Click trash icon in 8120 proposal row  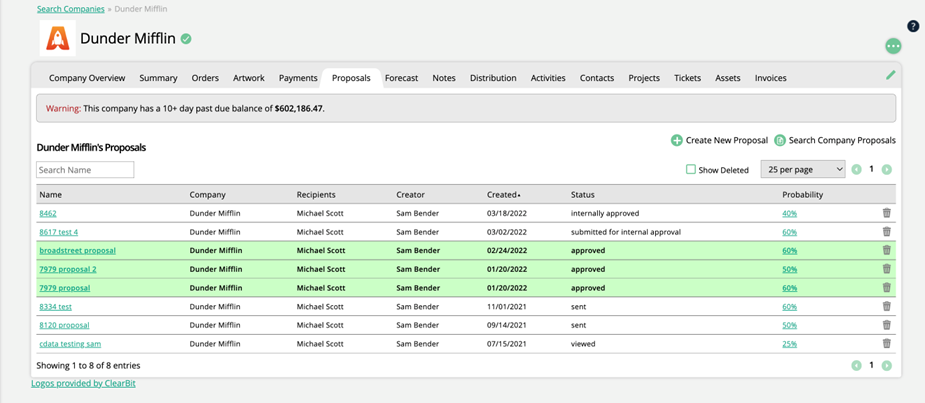click(x=886, y=325)
